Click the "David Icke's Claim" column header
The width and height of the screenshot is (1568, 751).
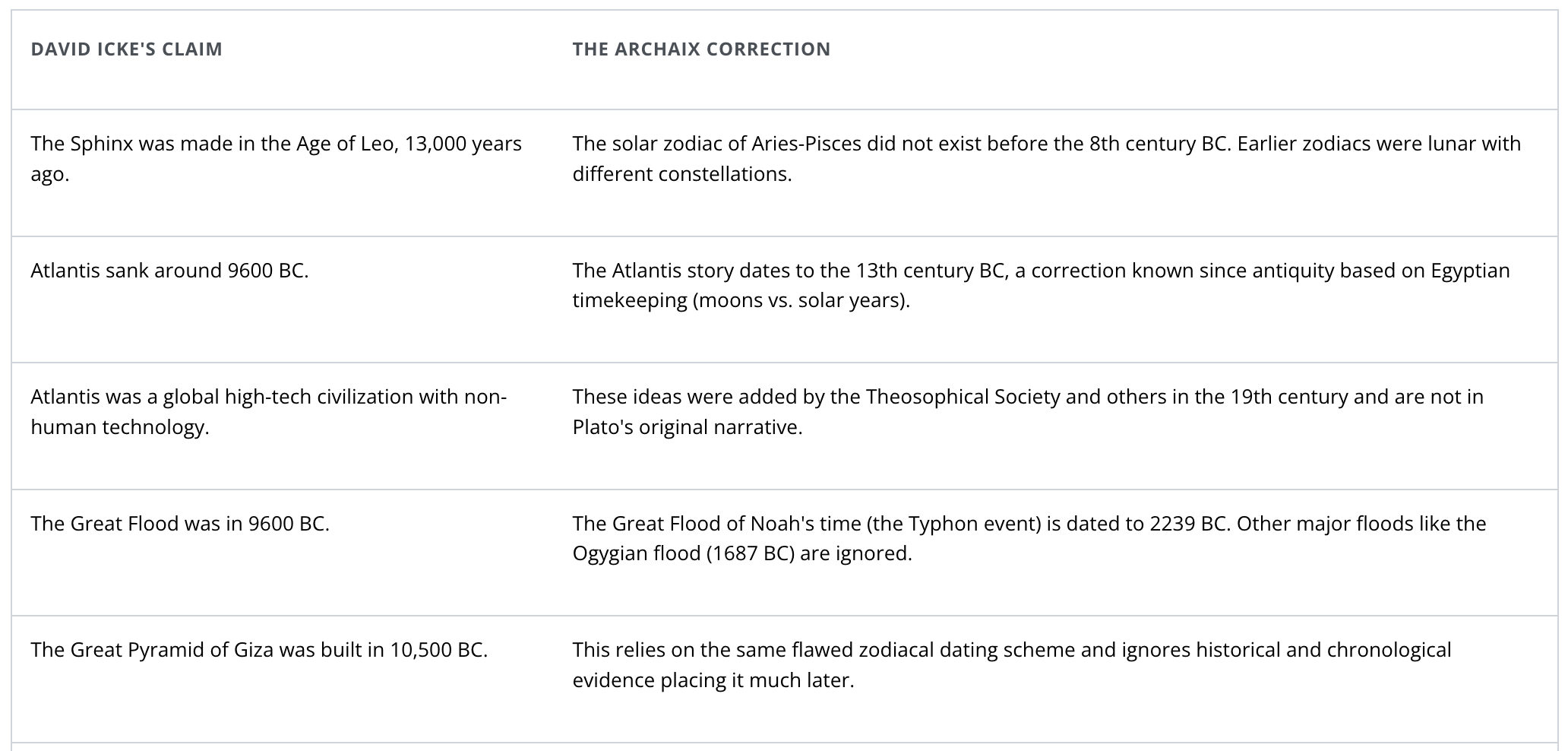126,49
